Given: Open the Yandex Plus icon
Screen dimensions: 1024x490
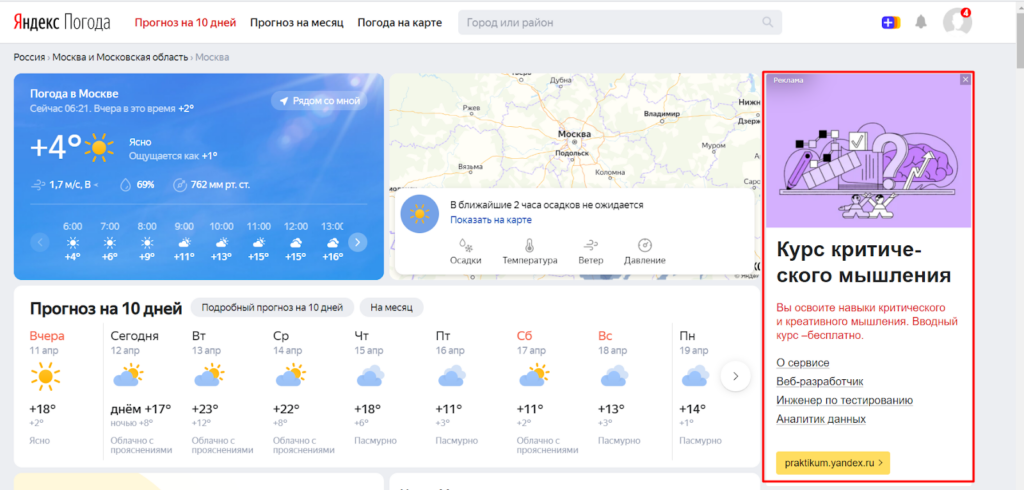Looking at the screenshot, I should (x=890, y=22).
